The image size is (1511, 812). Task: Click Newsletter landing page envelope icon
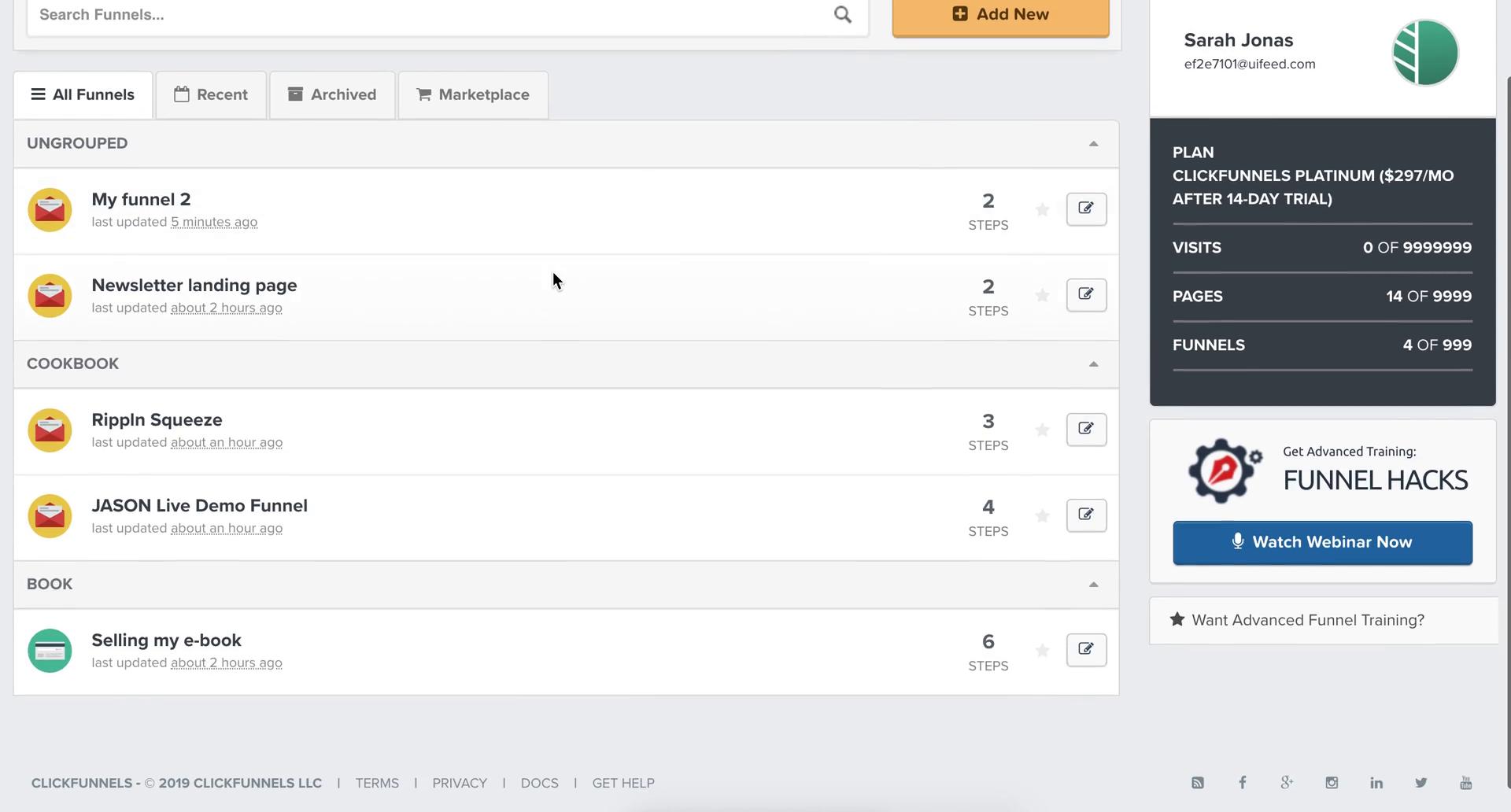coord(50,295)
